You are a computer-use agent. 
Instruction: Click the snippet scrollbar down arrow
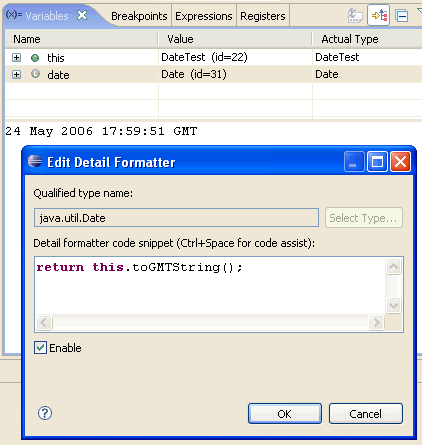coord(393,305)
